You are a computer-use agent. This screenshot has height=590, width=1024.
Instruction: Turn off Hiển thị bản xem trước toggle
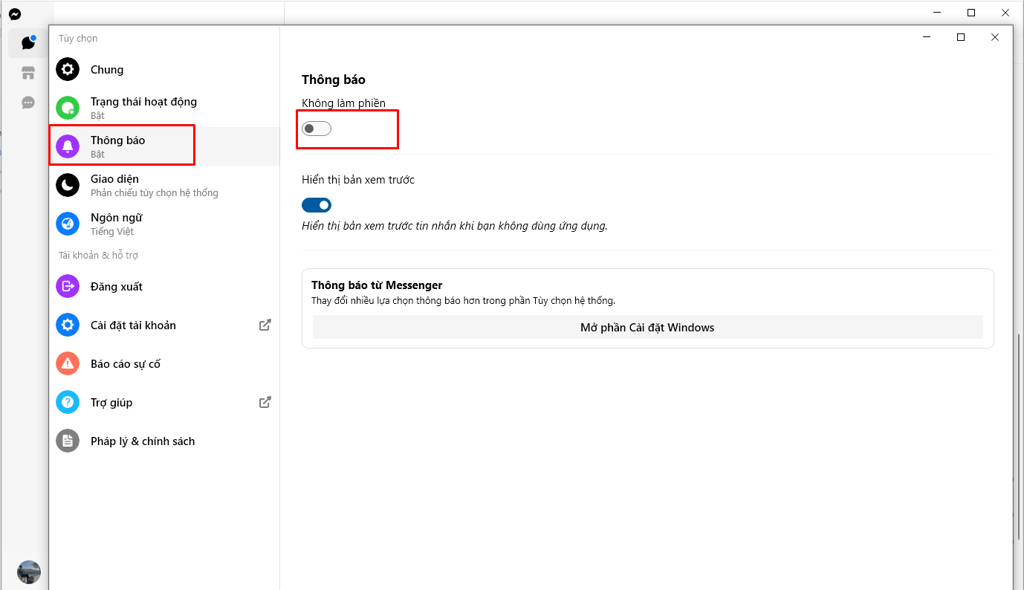[317, 205]
